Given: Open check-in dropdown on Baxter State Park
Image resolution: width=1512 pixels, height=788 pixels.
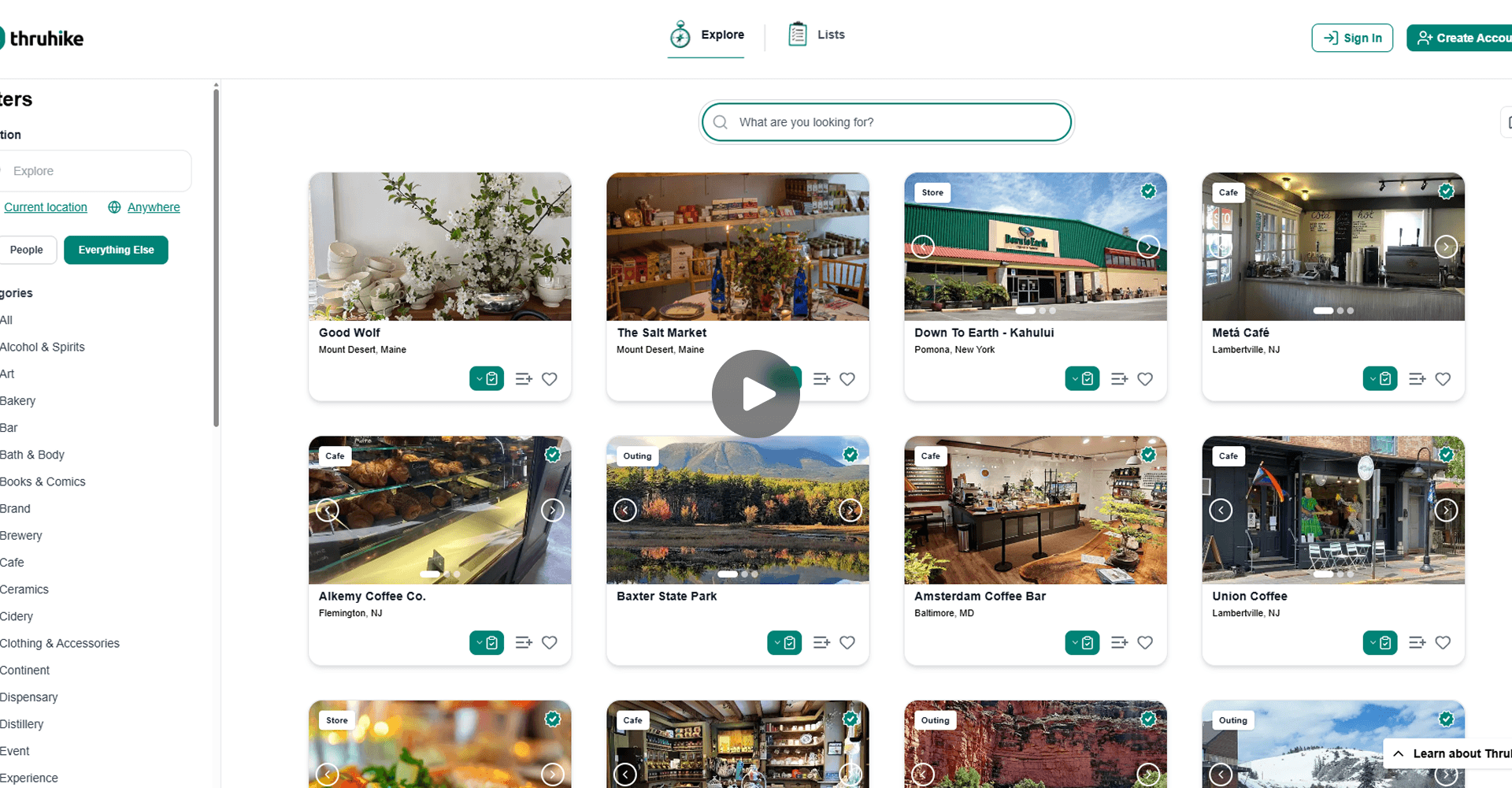Looking at the screenshot, I should point(784,643).
